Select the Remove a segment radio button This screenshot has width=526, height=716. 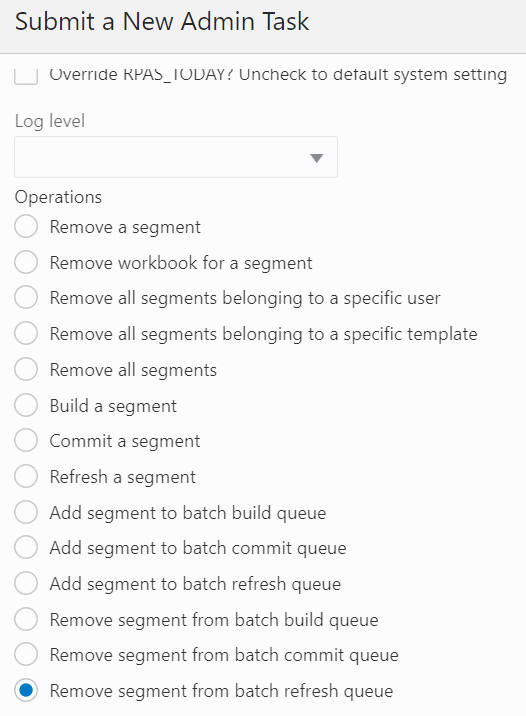click(26, 227)
